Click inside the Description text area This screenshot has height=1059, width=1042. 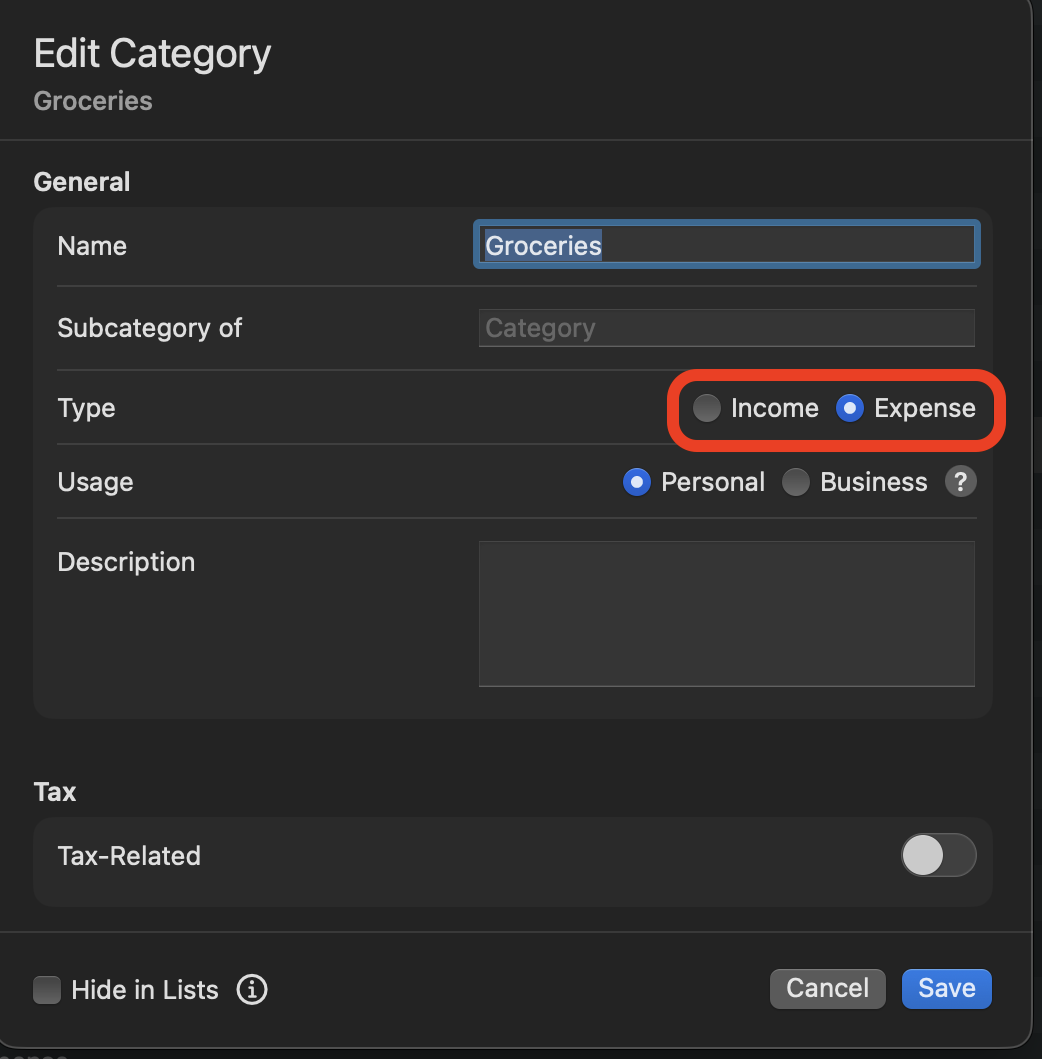click(726, 613)
